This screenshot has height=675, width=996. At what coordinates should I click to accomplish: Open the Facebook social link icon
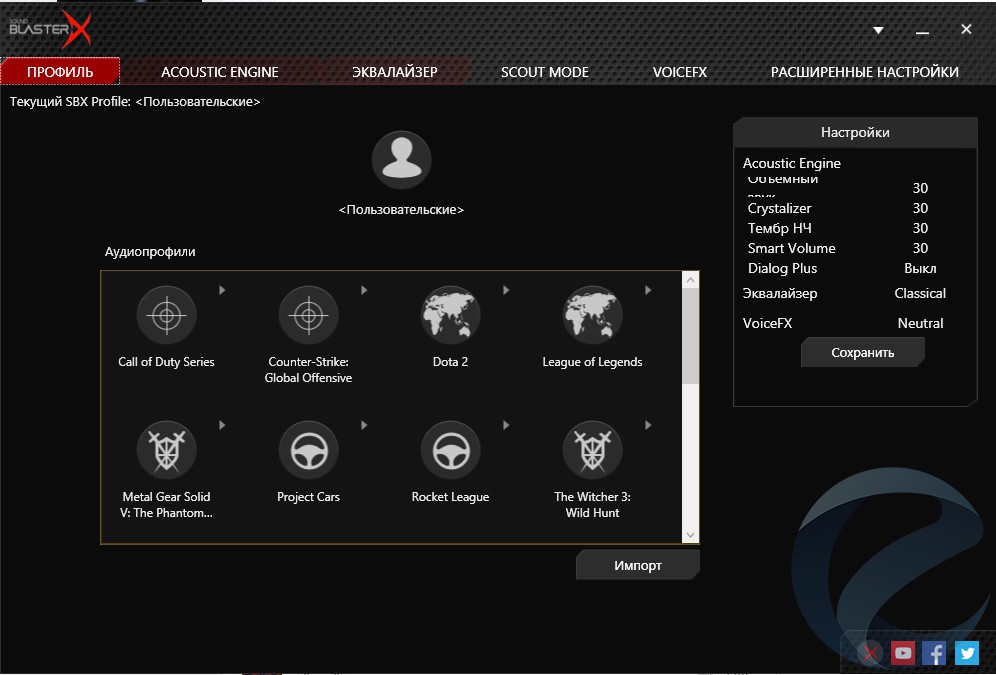click(x=934, y=653)
